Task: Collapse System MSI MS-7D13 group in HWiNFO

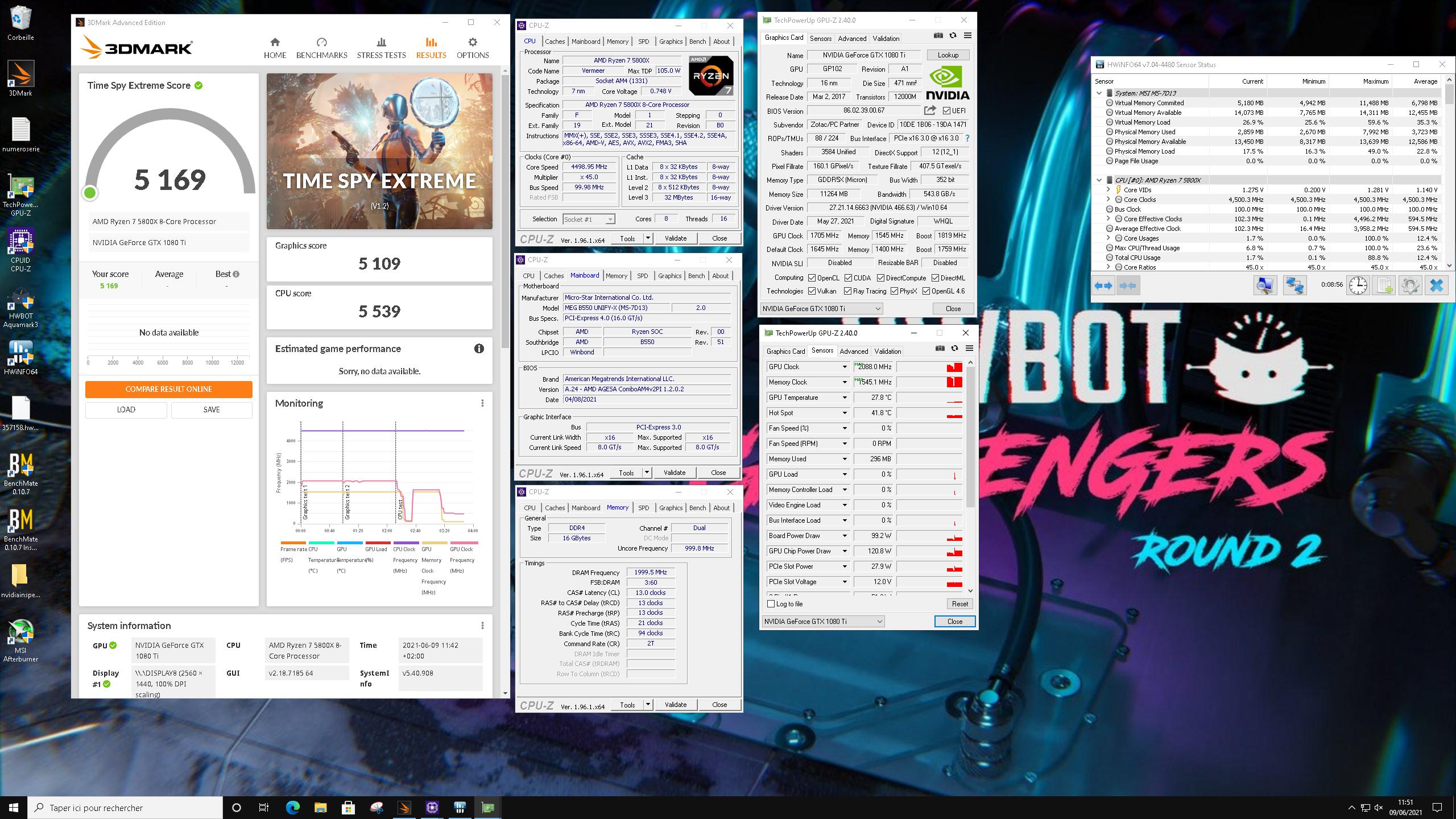Action: 1099,93
